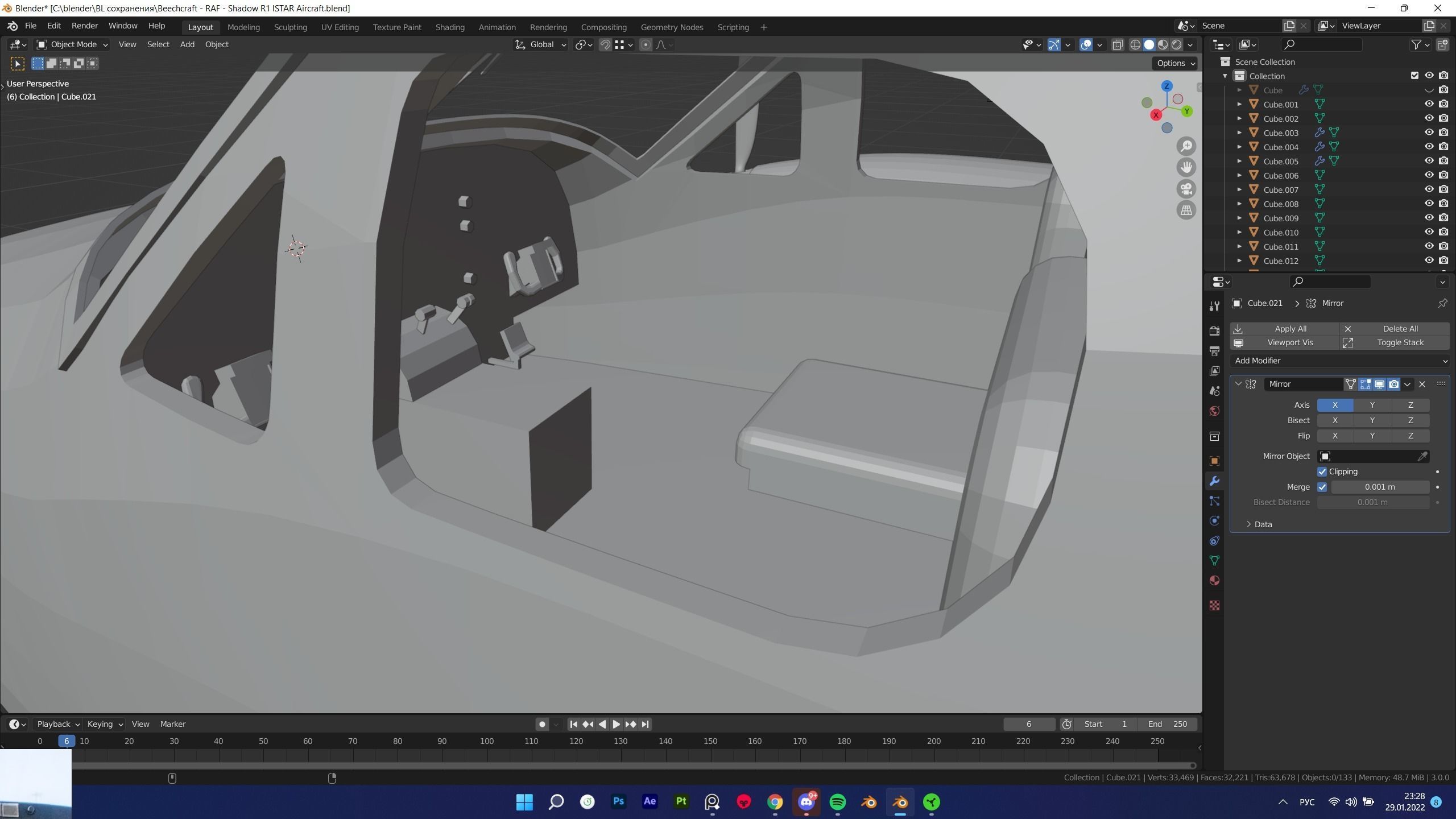
Task: Disable the Merge checkbox
Action: pos(1322,487)
